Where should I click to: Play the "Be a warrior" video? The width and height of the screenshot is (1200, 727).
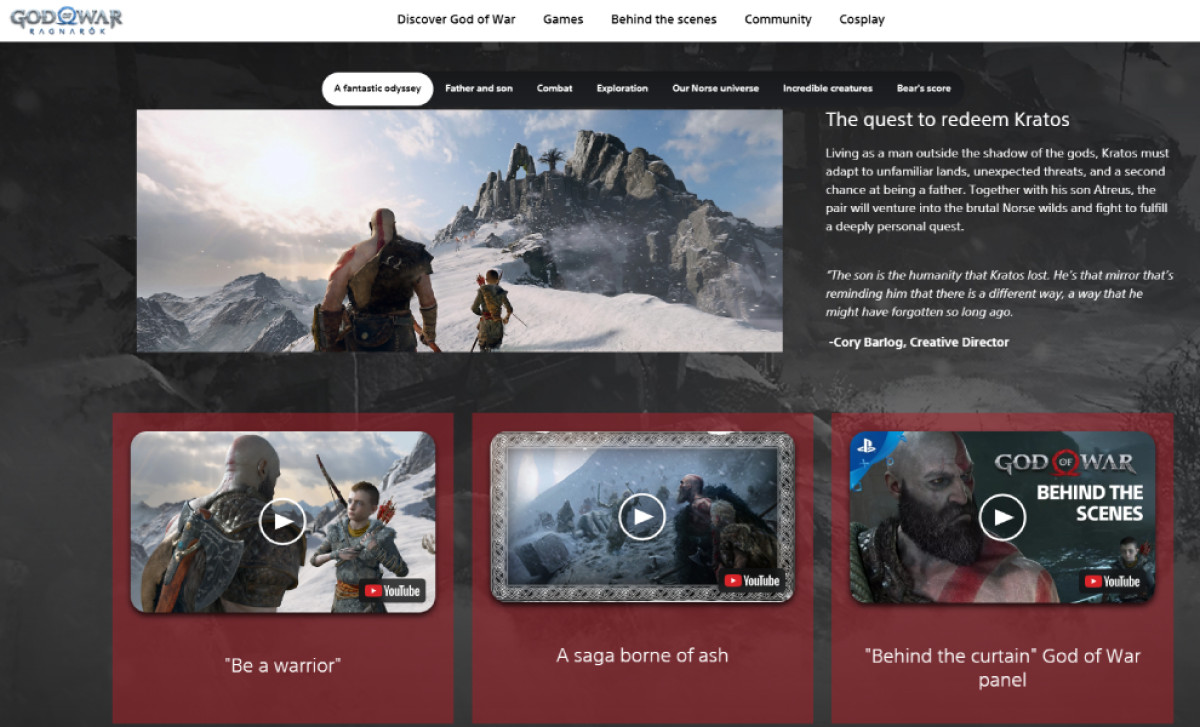283,521
